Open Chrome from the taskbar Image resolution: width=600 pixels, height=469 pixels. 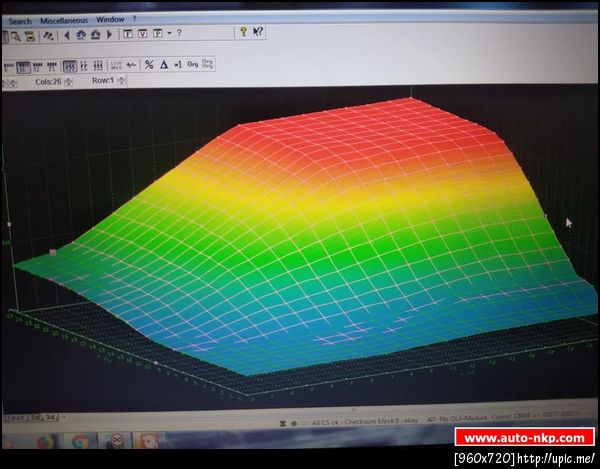(80, 442)
